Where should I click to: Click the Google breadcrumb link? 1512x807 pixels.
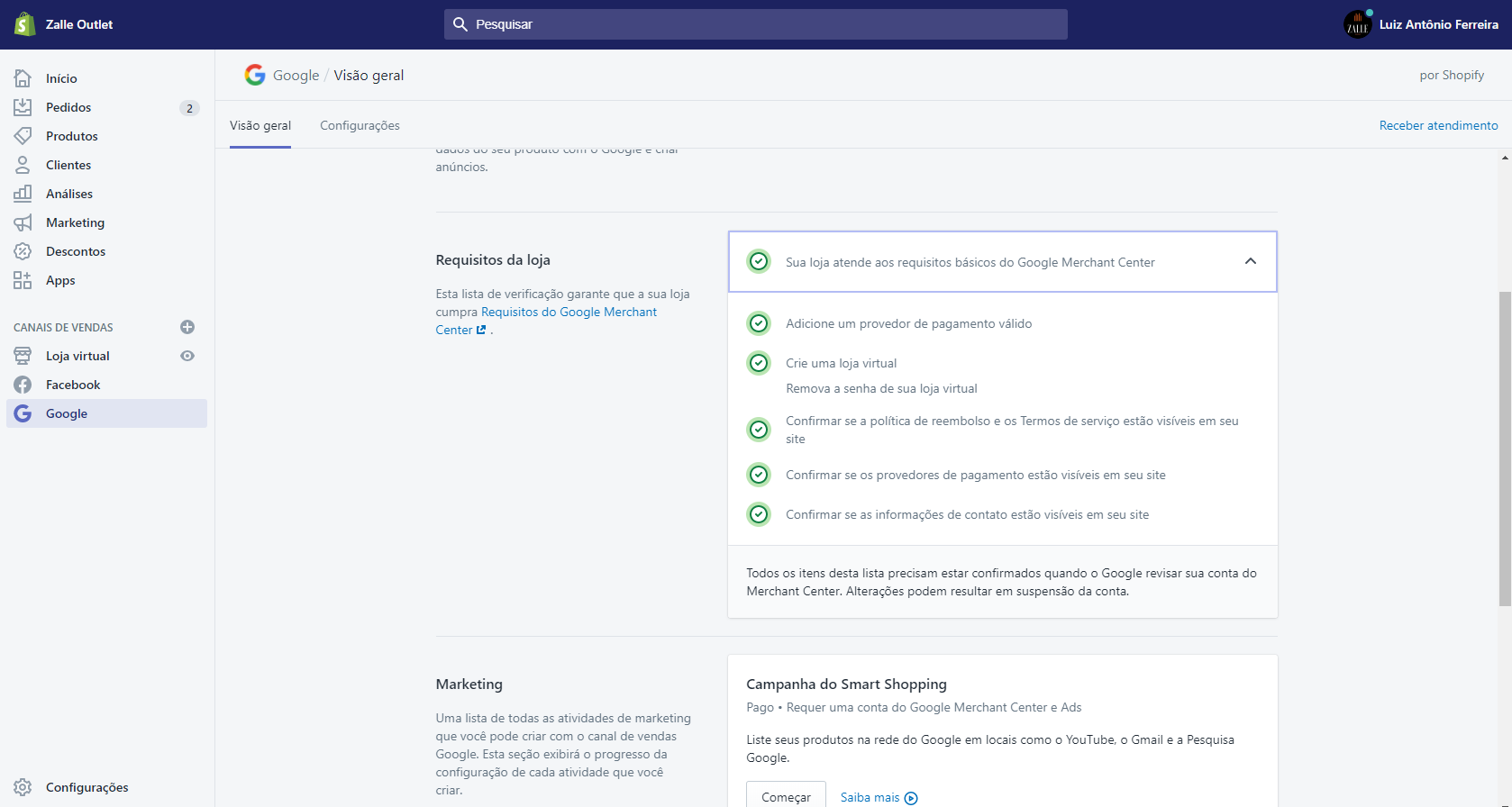pos(296,75)
